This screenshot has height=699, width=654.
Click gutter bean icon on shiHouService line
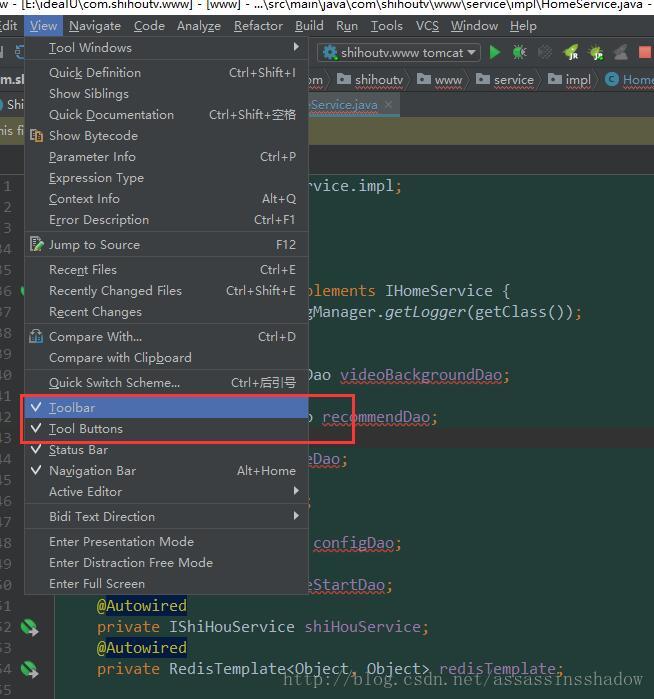(29, 627)
